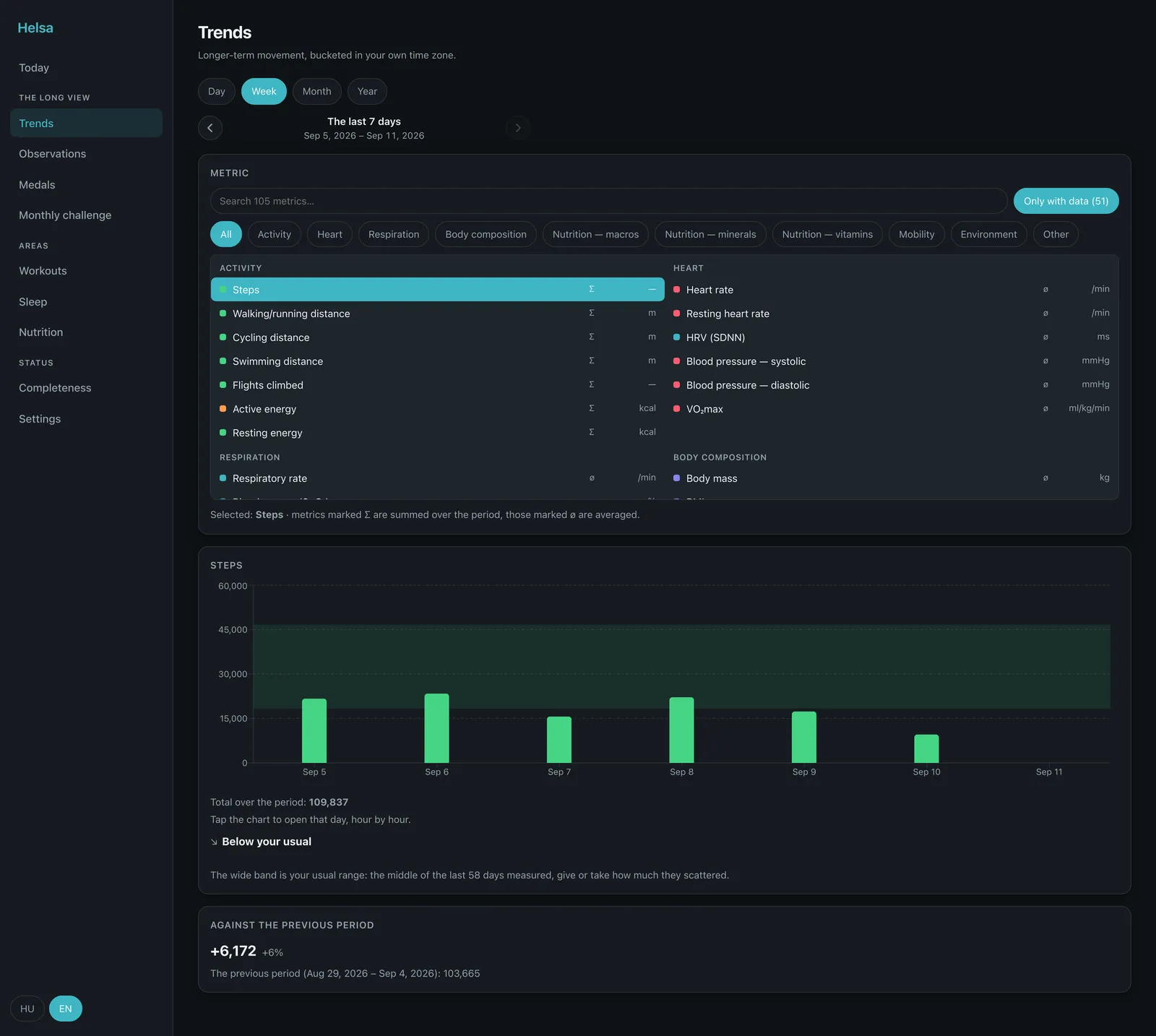Select the Walking/running distance metric
The height and width of the screenshot is (1036, 1156).
point(438,314)
